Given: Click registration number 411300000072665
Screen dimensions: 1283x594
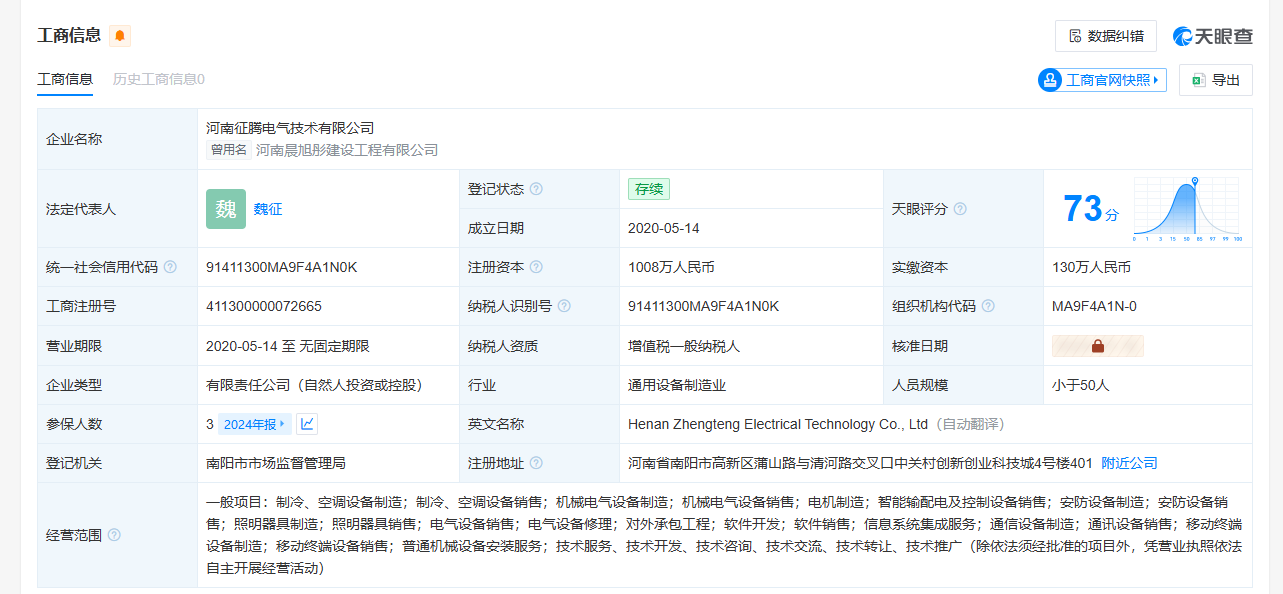Looking at the screenshot, I should tap(264, 306).
